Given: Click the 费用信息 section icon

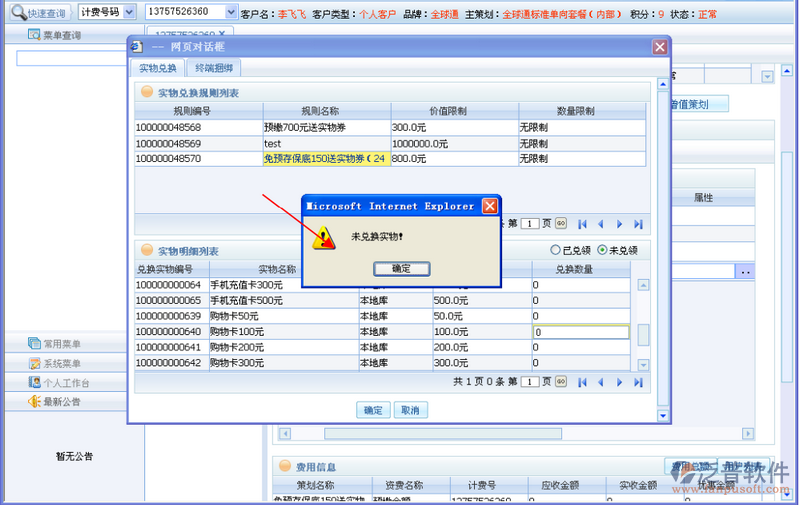Looking at the screenshot, I should [285, 466].
